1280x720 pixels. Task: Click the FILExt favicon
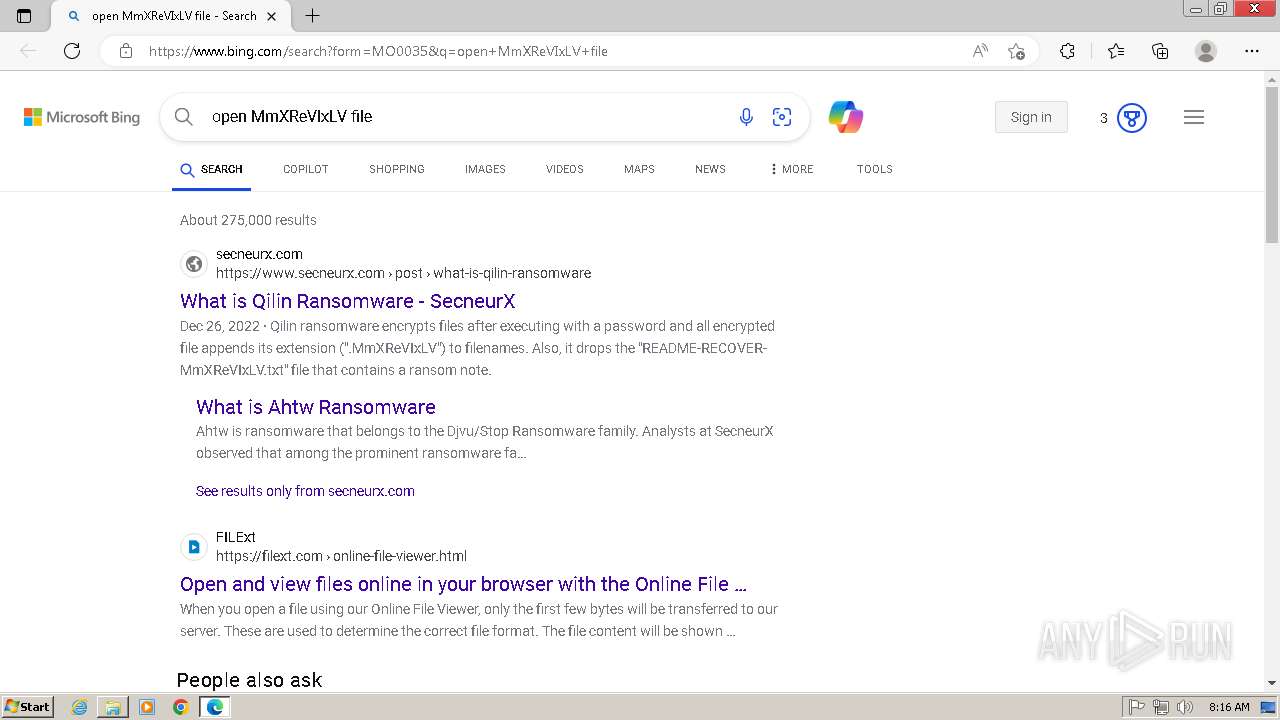tap(194, 547)
